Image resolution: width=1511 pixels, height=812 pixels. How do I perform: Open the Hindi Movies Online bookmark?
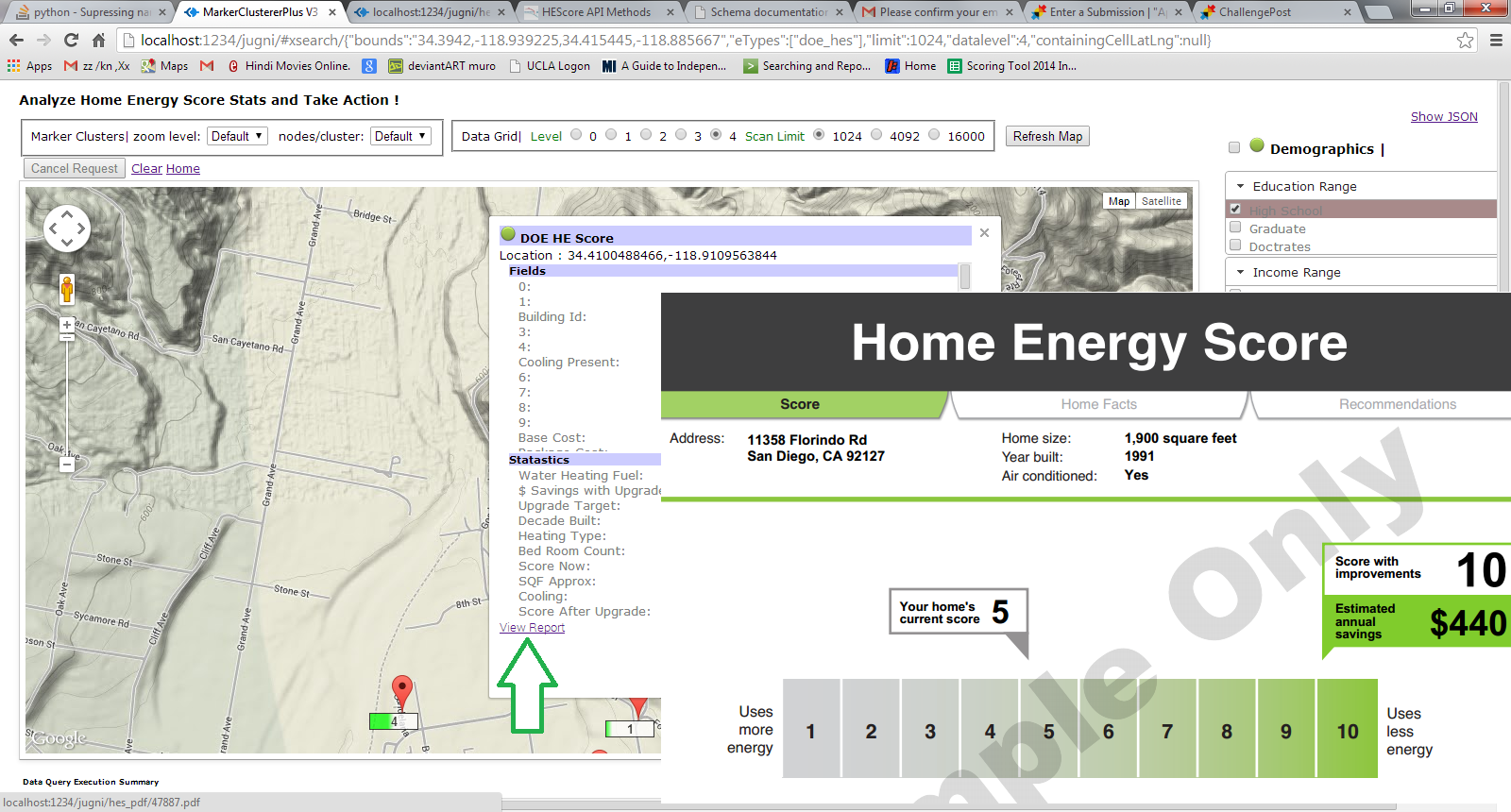(x=289, y=66)
